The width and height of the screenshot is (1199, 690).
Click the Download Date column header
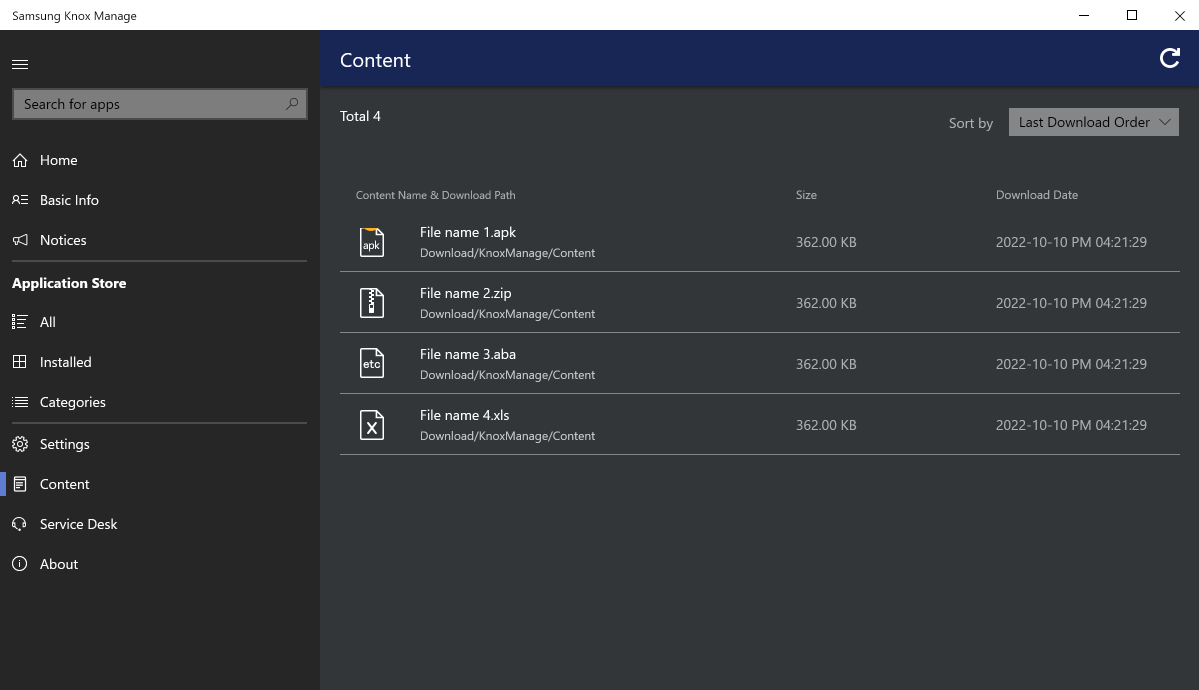pos(1036,195)
